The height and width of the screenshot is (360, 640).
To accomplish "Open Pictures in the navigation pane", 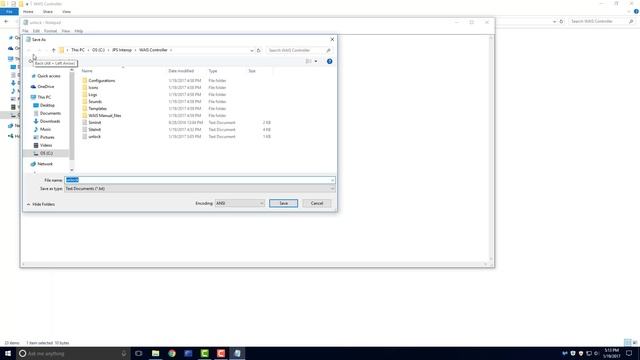I will coord(47,137).
